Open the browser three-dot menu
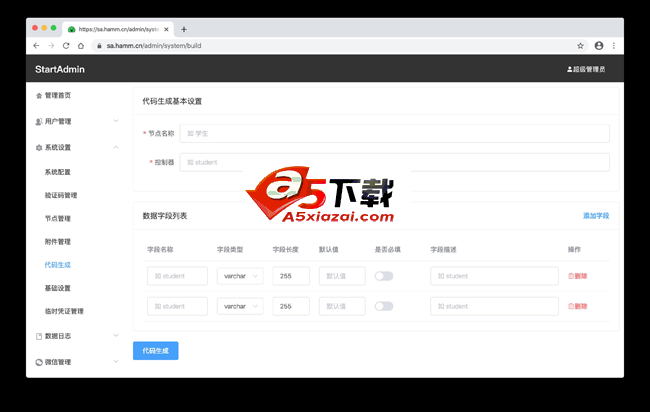 tap(614, 46)
